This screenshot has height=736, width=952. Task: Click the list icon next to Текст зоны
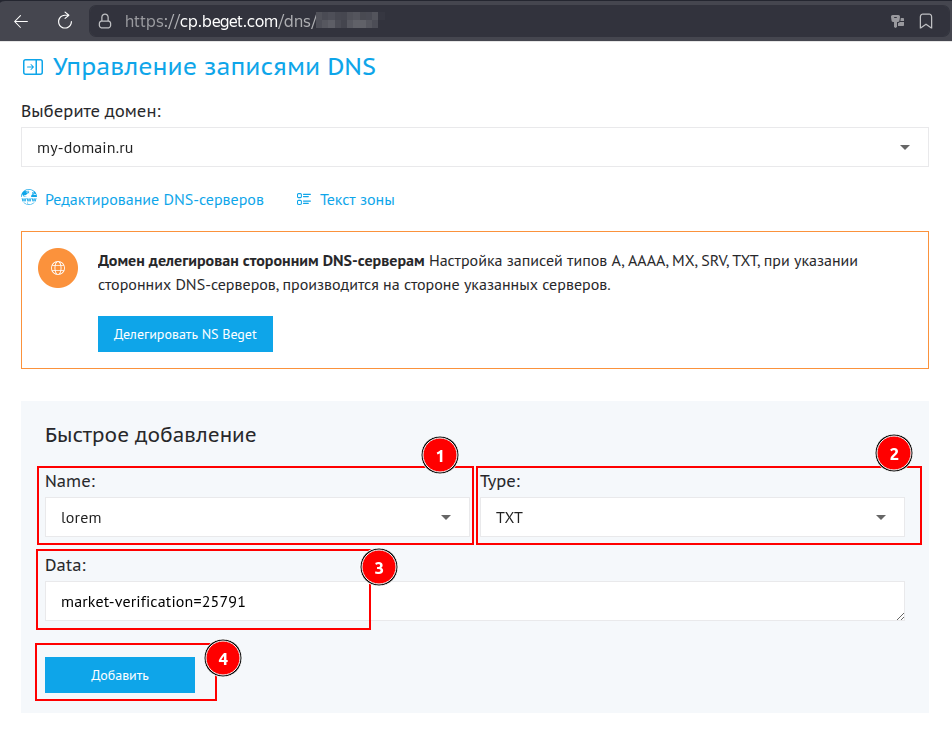coord(303,199)
